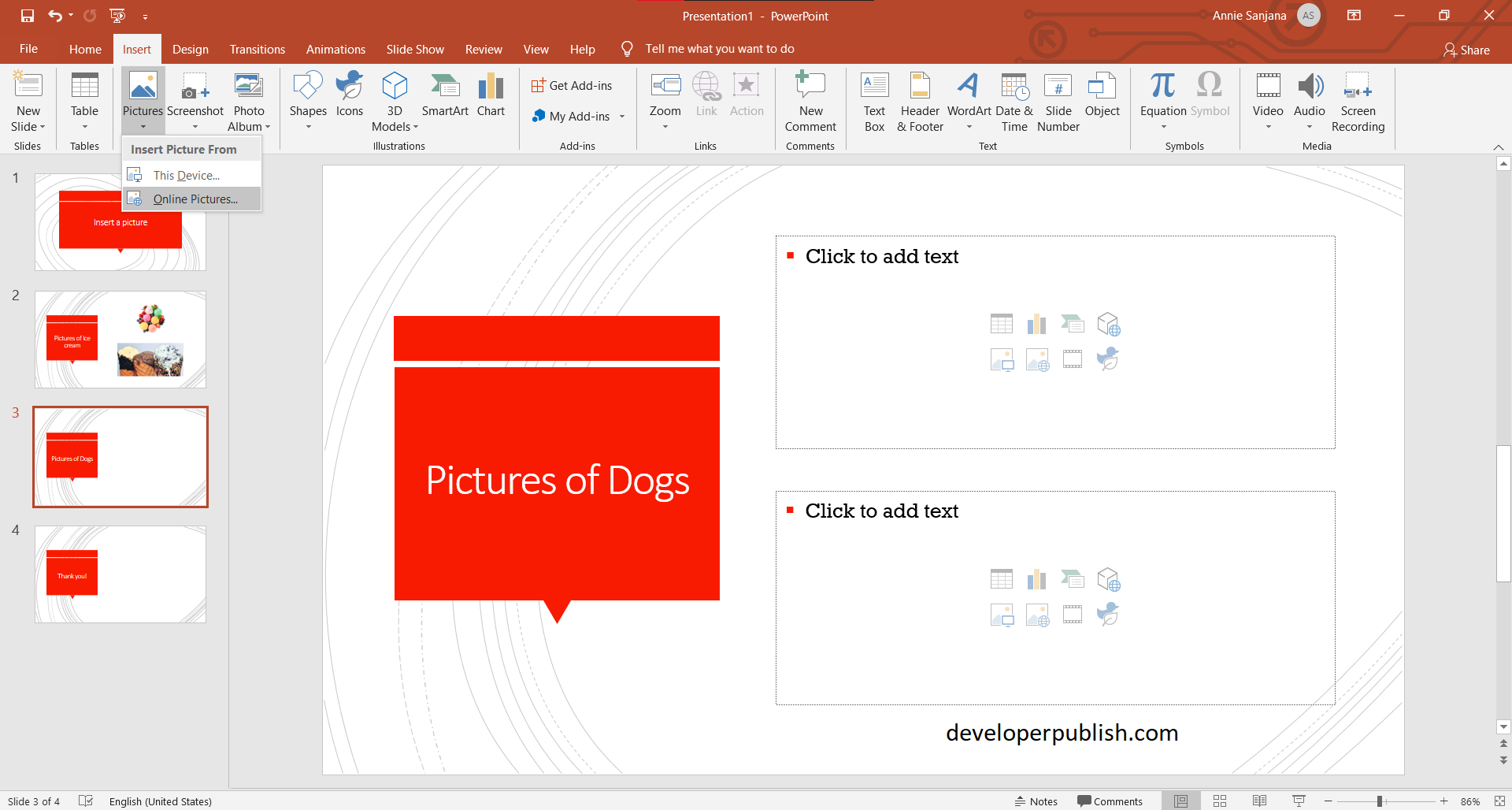
Task: Open the File tab
Action: 28,49
